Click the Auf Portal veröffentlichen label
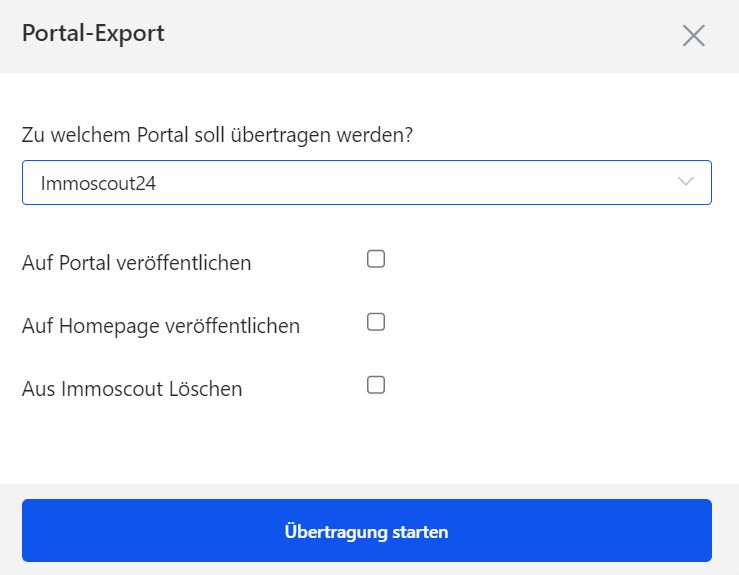This screenshot has height=575, width=739. (136, 263)
